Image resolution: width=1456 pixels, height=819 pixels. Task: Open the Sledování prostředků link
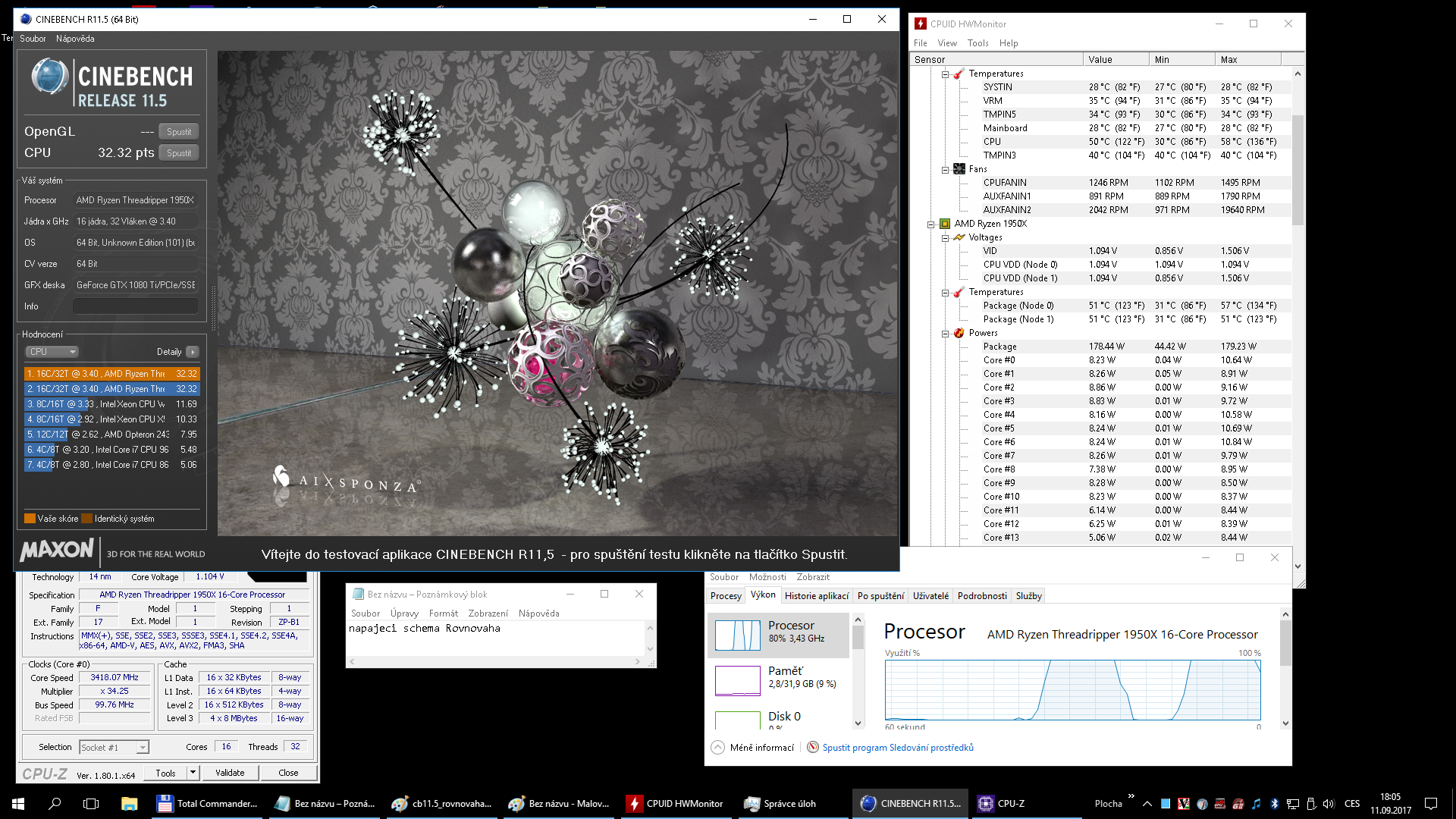tap(898, 748)
